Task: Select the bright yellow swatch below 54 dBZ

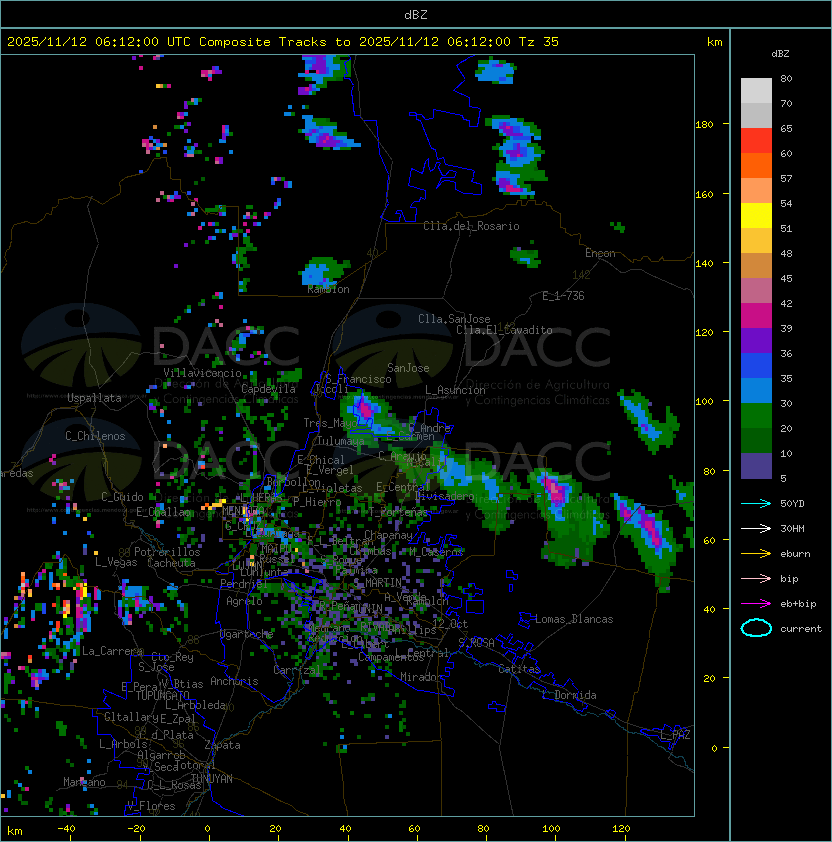Action: point(756,215)
